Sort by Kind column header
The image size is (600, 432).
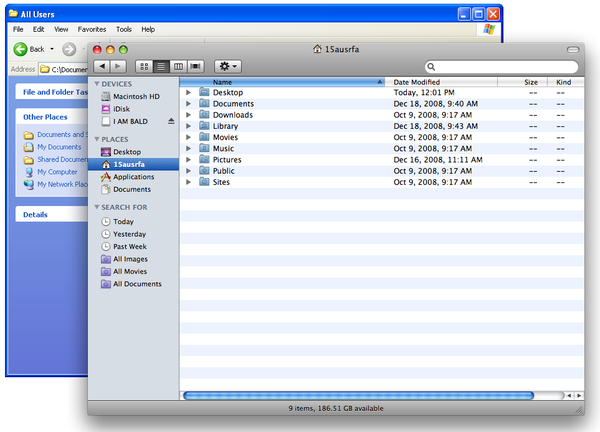tap(566, 82)
